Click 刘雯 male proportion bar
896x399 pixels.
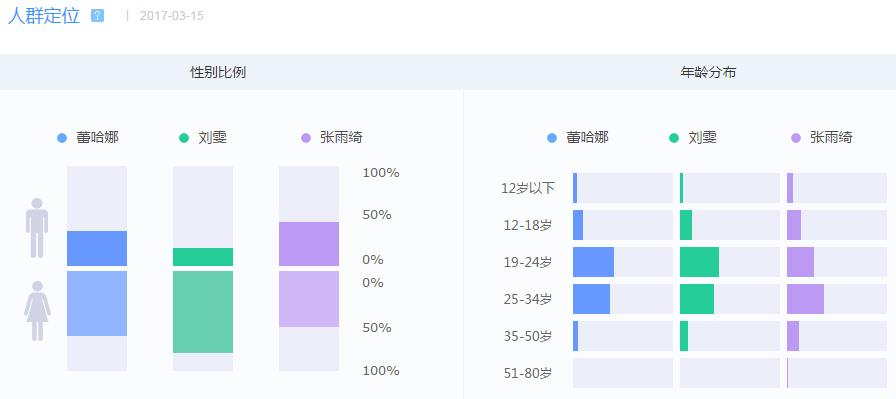click(203, 257)
